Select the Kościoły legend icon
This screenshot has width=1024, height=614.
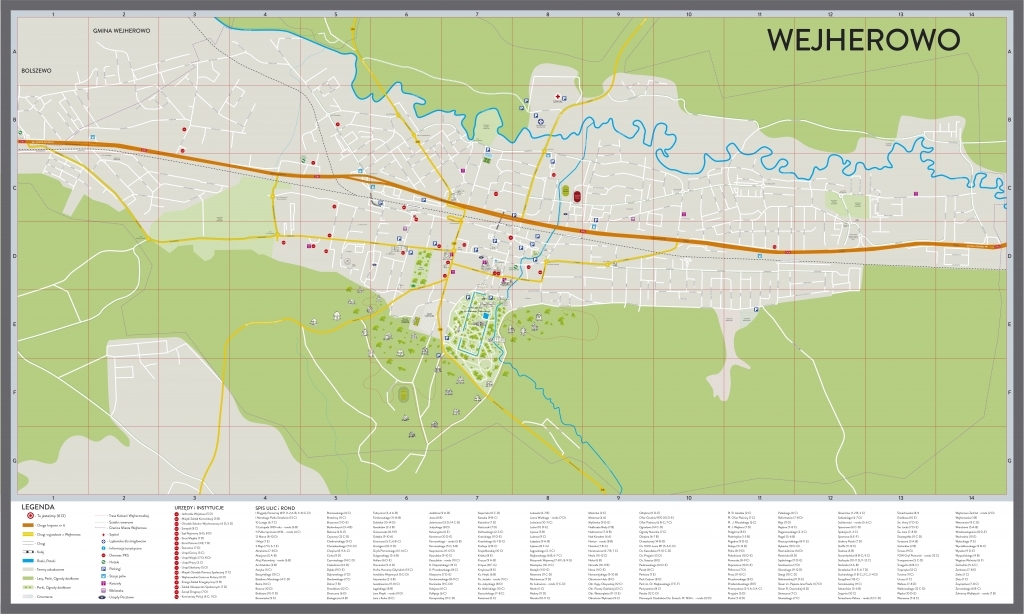(x=103, y=583)
